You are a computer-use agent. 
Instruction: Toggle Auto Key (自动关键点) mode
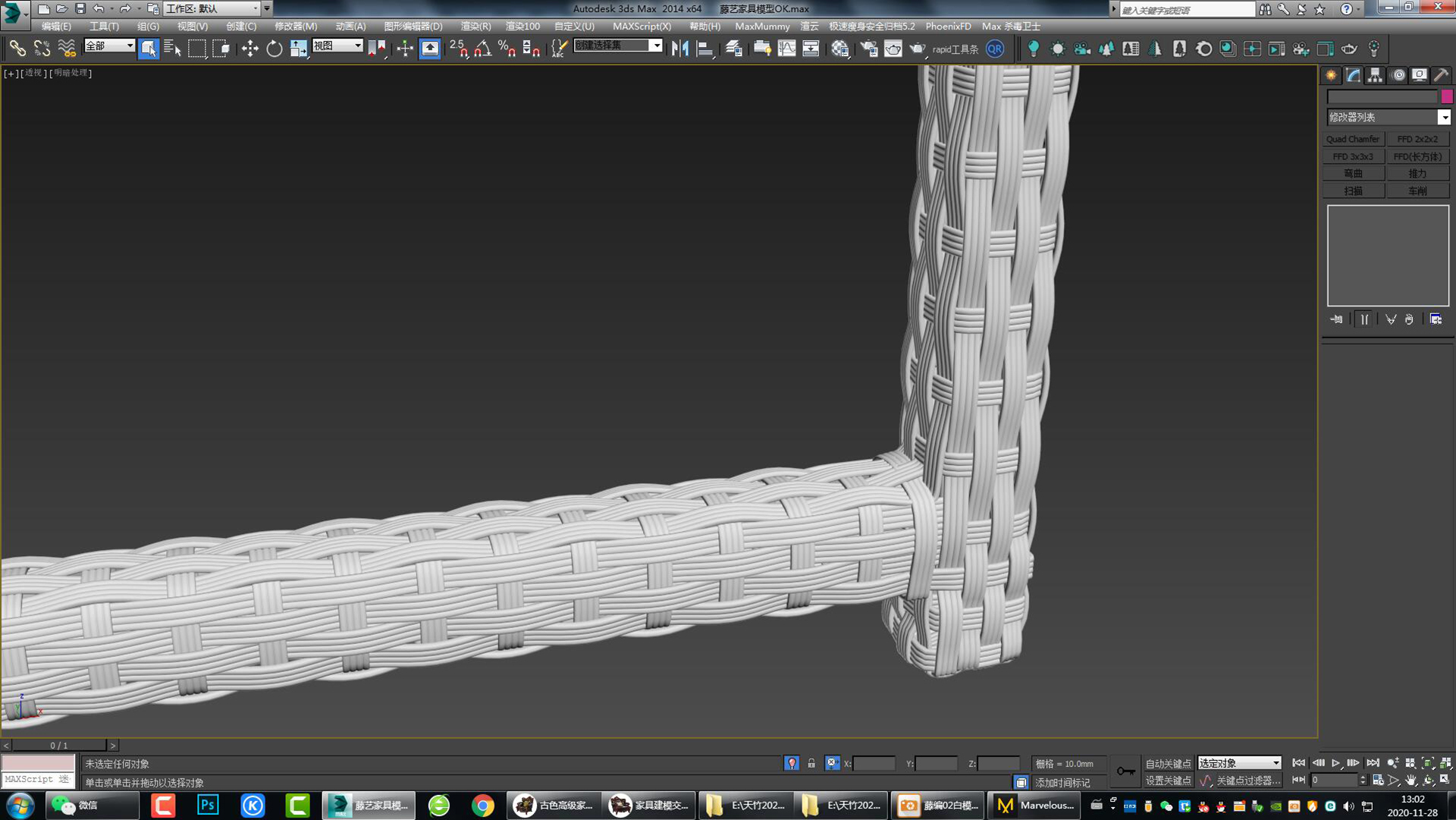coord(1168,764)
